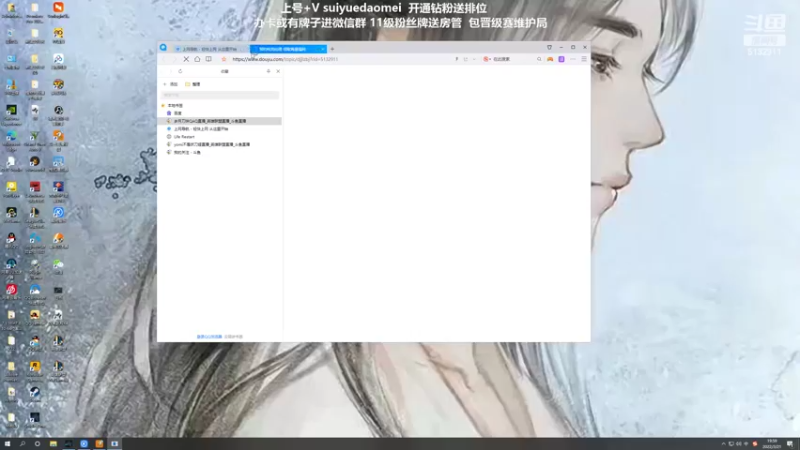
Task: Open the NetEase Music red desktop icon
Action: pyautogui.click(x=11, y=291)
